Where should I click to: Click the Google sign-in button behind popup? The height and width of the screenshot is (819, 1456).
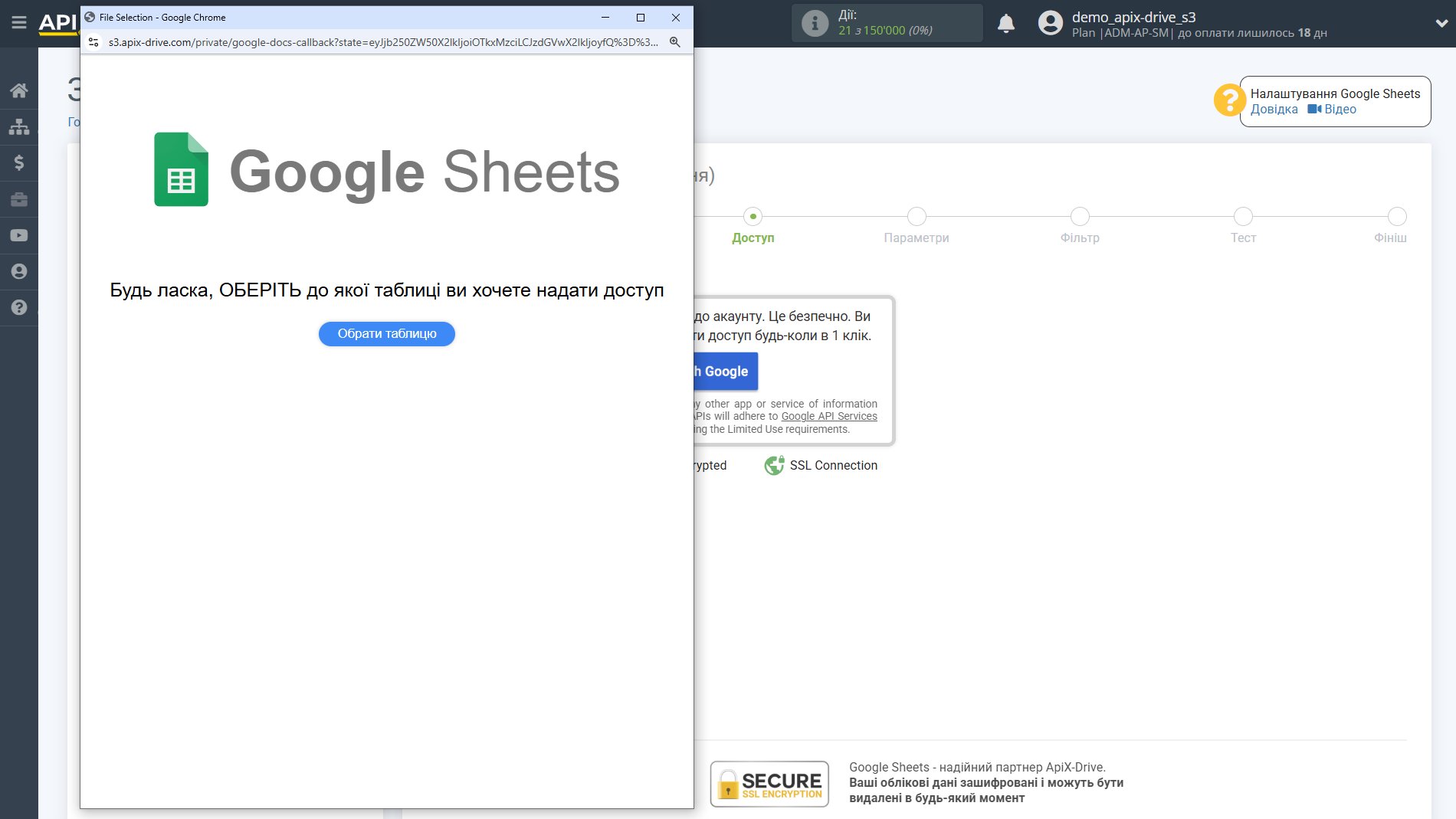[726, 372]
